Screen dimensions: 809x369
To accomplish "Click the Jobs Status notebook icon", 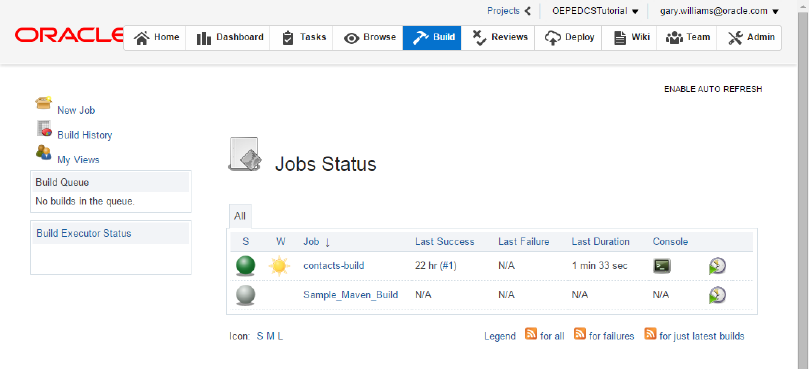I will pos(245,154).
